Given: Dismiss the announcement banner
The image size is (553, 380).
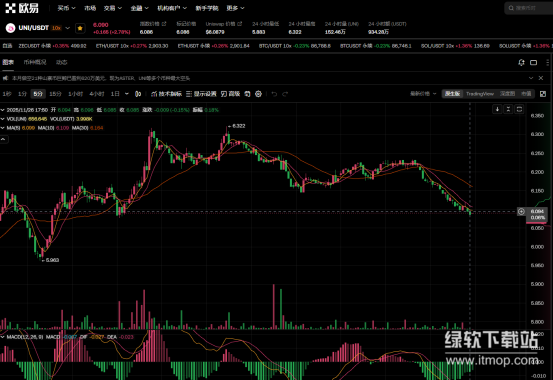Looking at the screenshot, I should (x=541, y=78).
